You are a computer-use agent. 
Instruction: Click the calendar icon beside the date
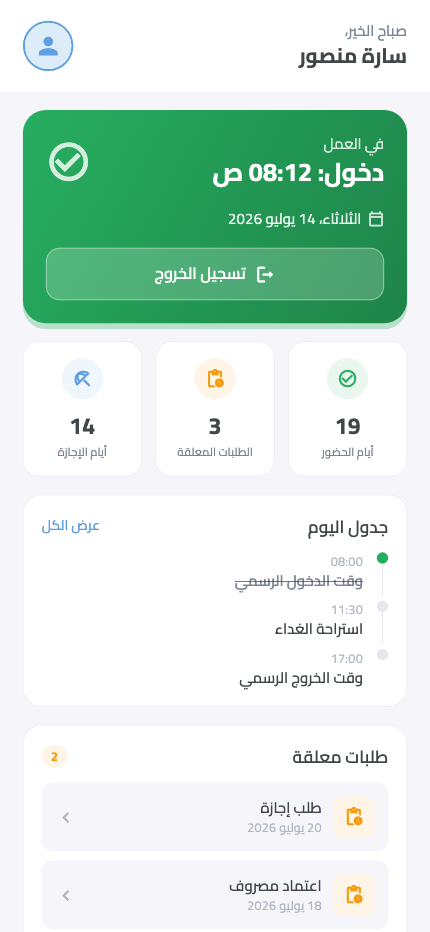[376, 219]
